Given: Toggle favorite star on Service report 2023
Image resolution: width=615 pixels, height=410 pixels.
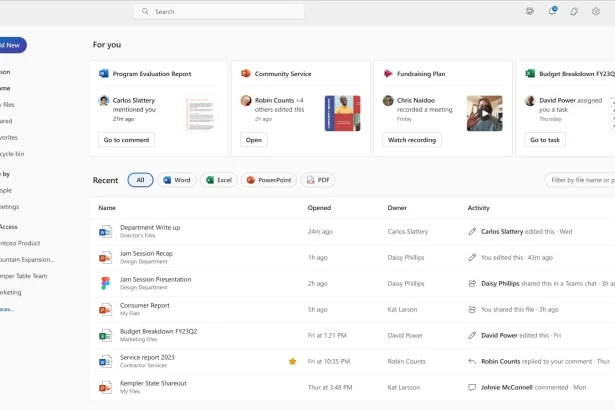Looking at the screenshot, I should [x=292, y=361].
